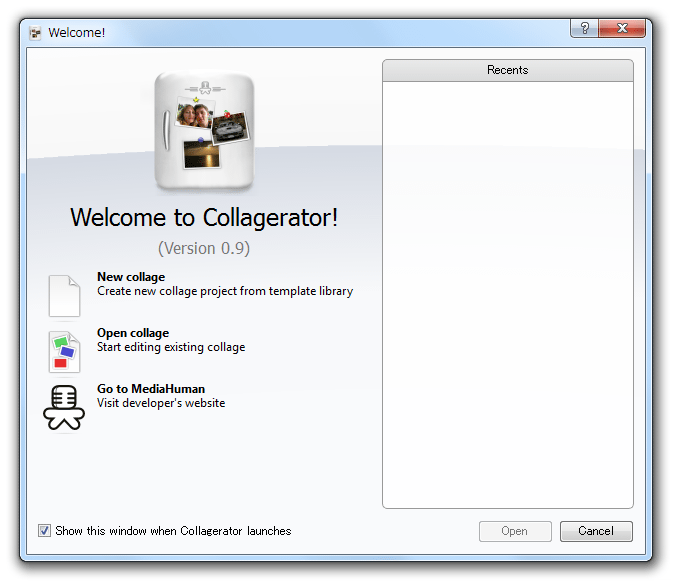Click the "Welcome to Collagerator!" heading
This screenshot has height=585, width=676.
(x=204, y=218)
